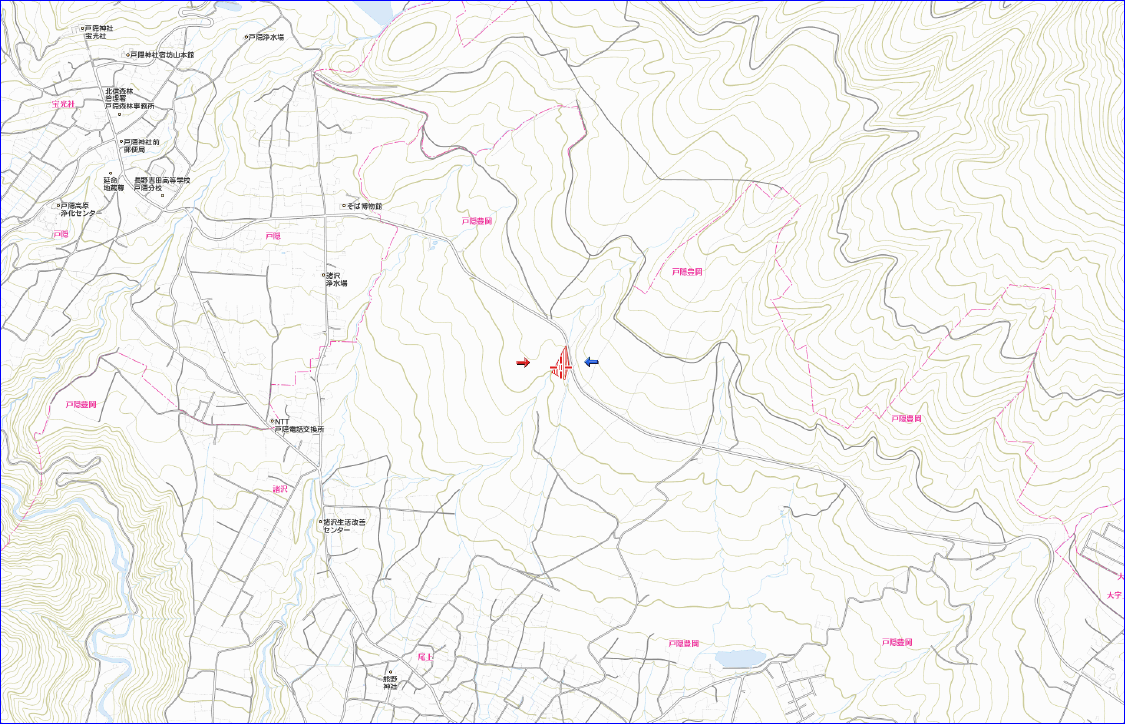Click the 戸隠神社宿坊山本館 marker
The image size is (1125, 724).
[x=127, y=55]
